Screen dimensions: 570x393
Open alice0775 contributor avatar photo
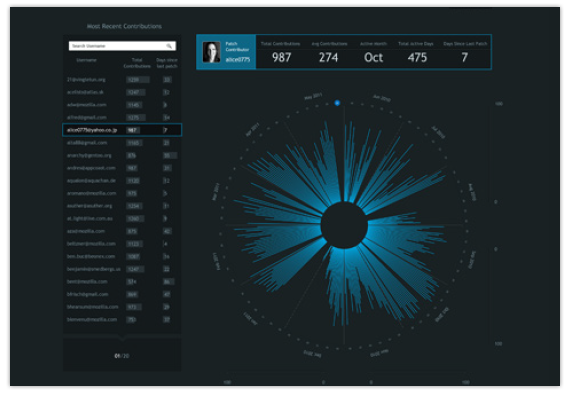[212, 52]
